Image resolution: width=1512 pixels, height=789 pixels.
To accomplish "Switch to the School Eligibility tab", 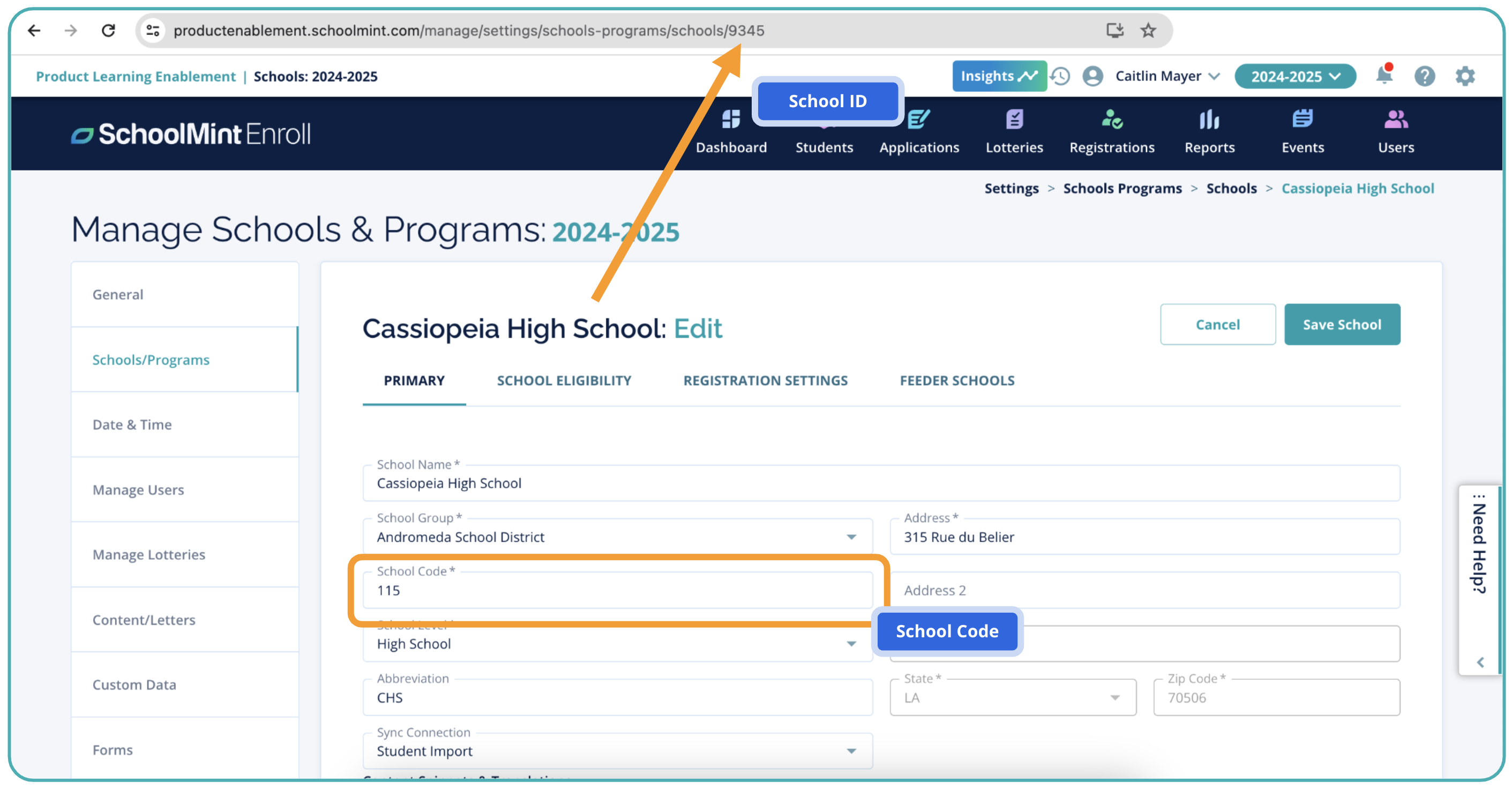I will click(x=564, y=381).
